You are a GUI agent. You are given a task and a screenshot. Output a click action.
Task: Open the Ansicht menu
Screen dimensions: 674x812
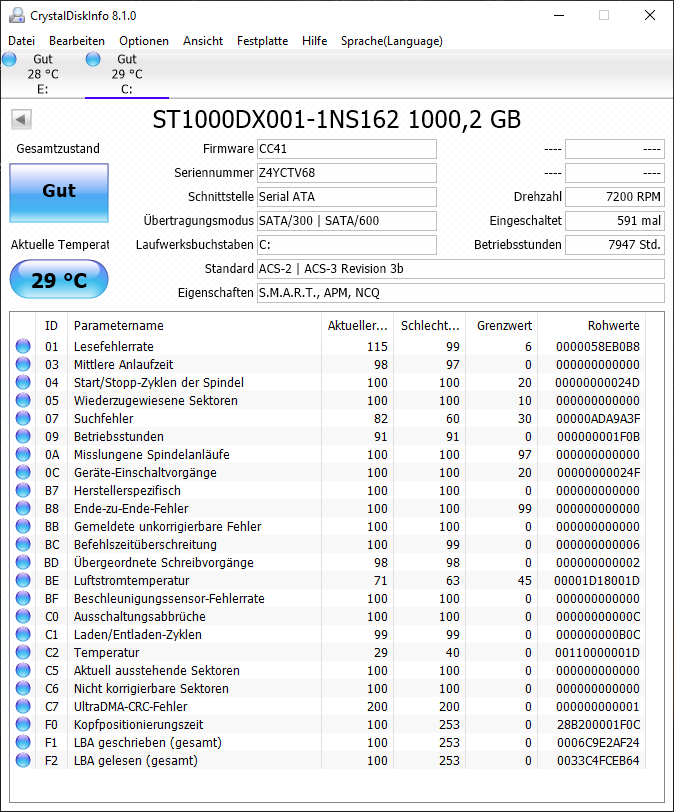coord(203,41)
